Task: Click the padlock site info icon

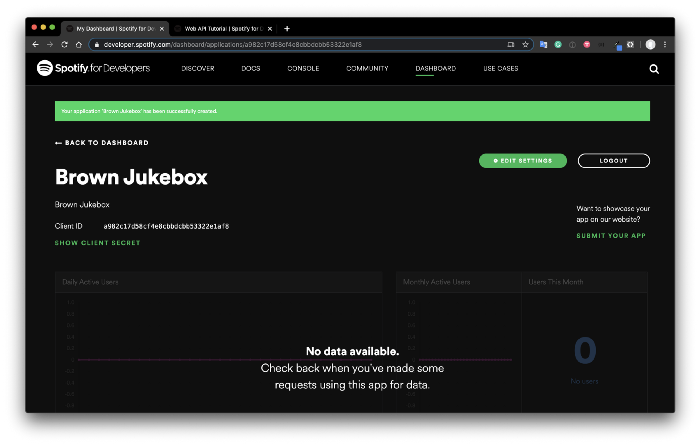Action: [96, 44]
